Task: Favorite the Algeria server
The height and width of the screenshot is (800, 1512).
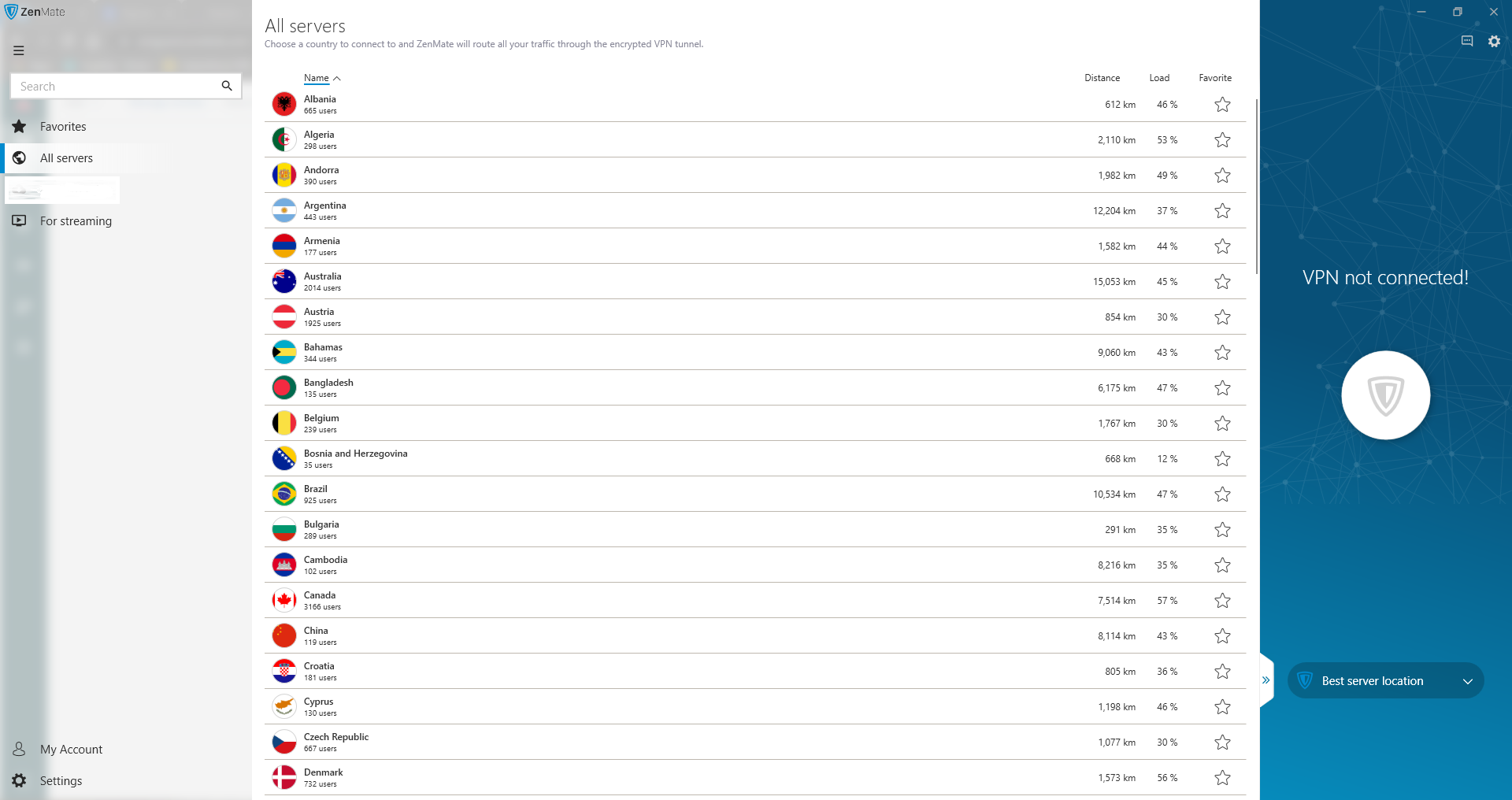Action: coord(1222,139)
